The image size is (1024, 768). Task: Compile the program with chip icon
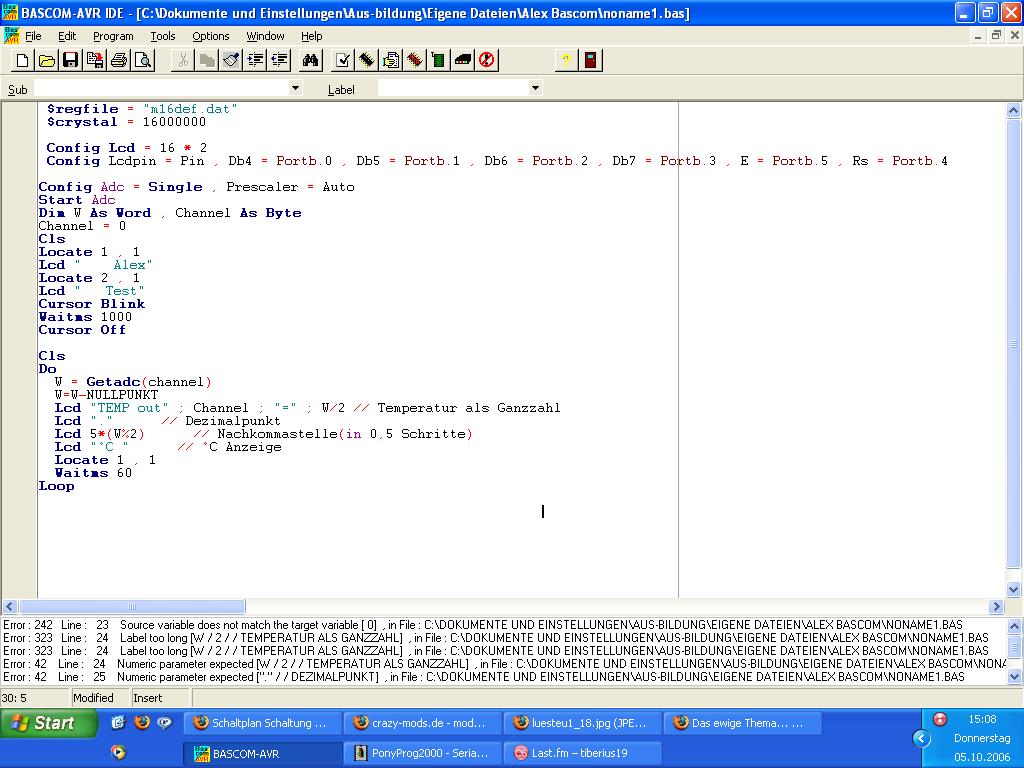(367, 61)
